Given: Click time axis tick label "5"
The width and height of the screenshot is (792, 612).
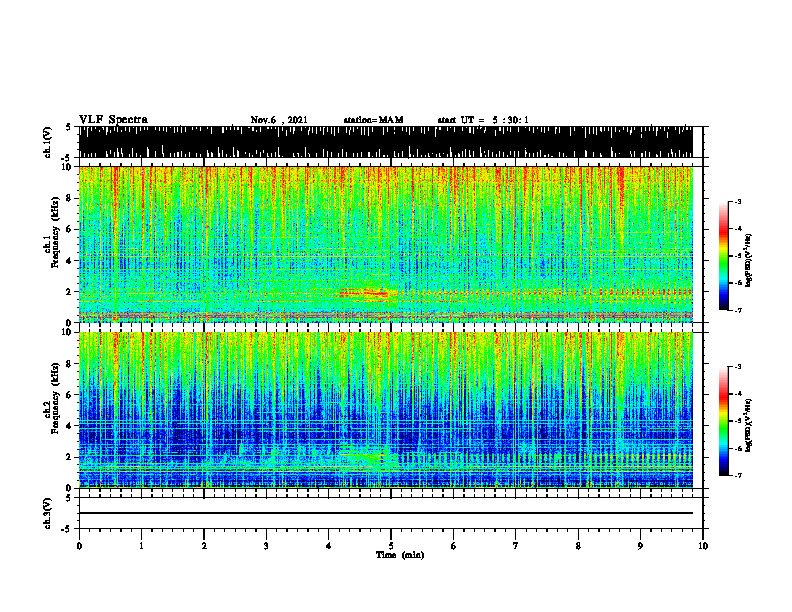Looking at the screenshot, I should coord(391,546).
